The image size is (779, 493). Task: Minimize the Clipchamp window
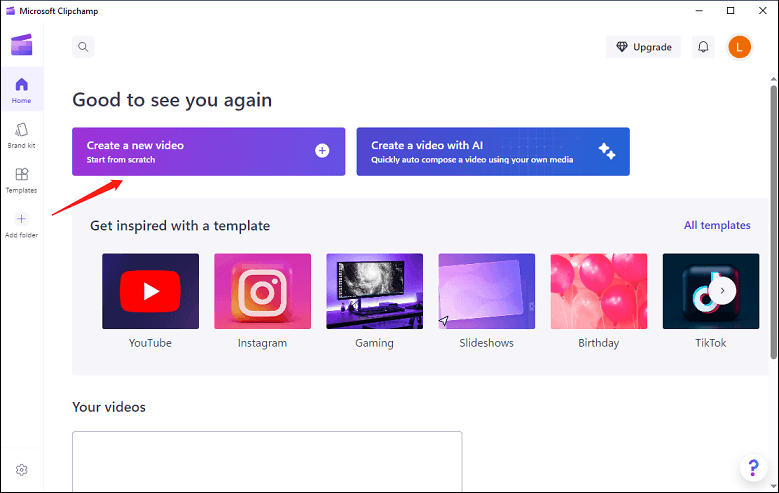coord(699,10)
